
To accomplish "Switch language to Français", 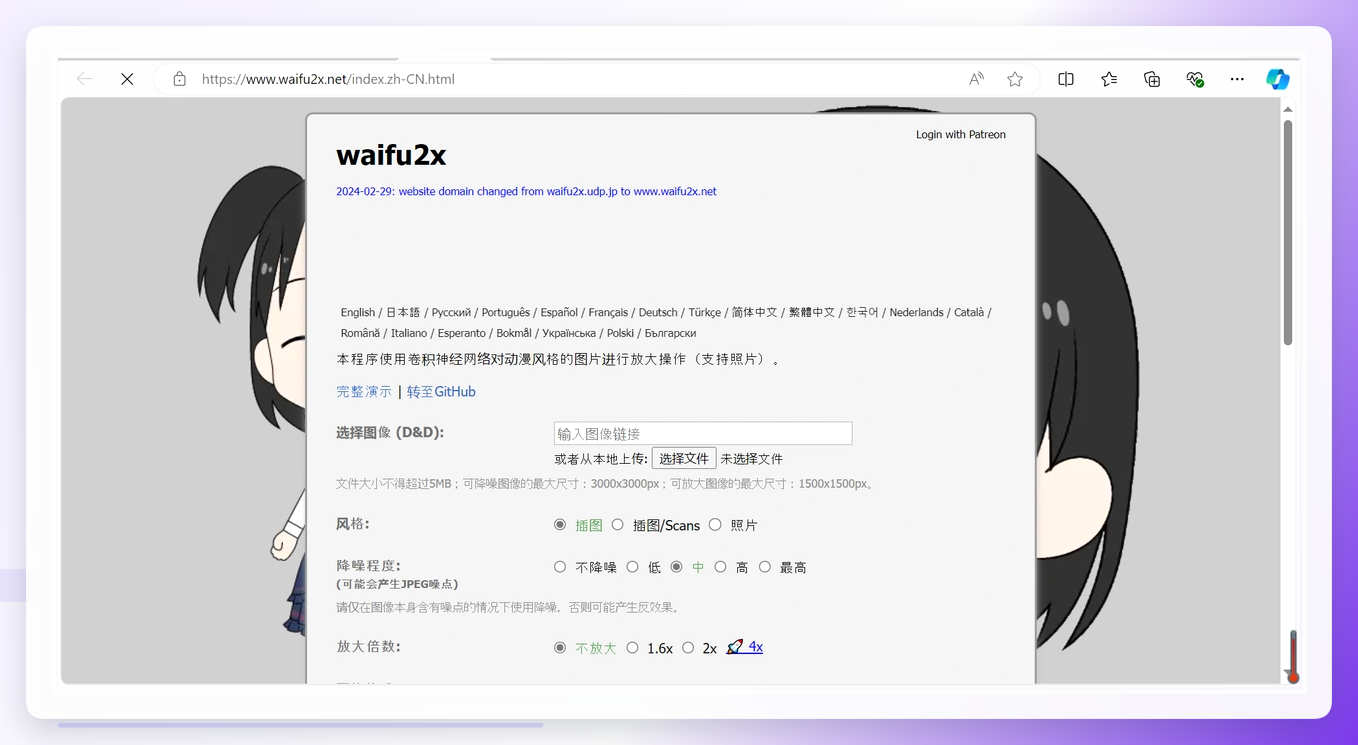I will 608,312.
